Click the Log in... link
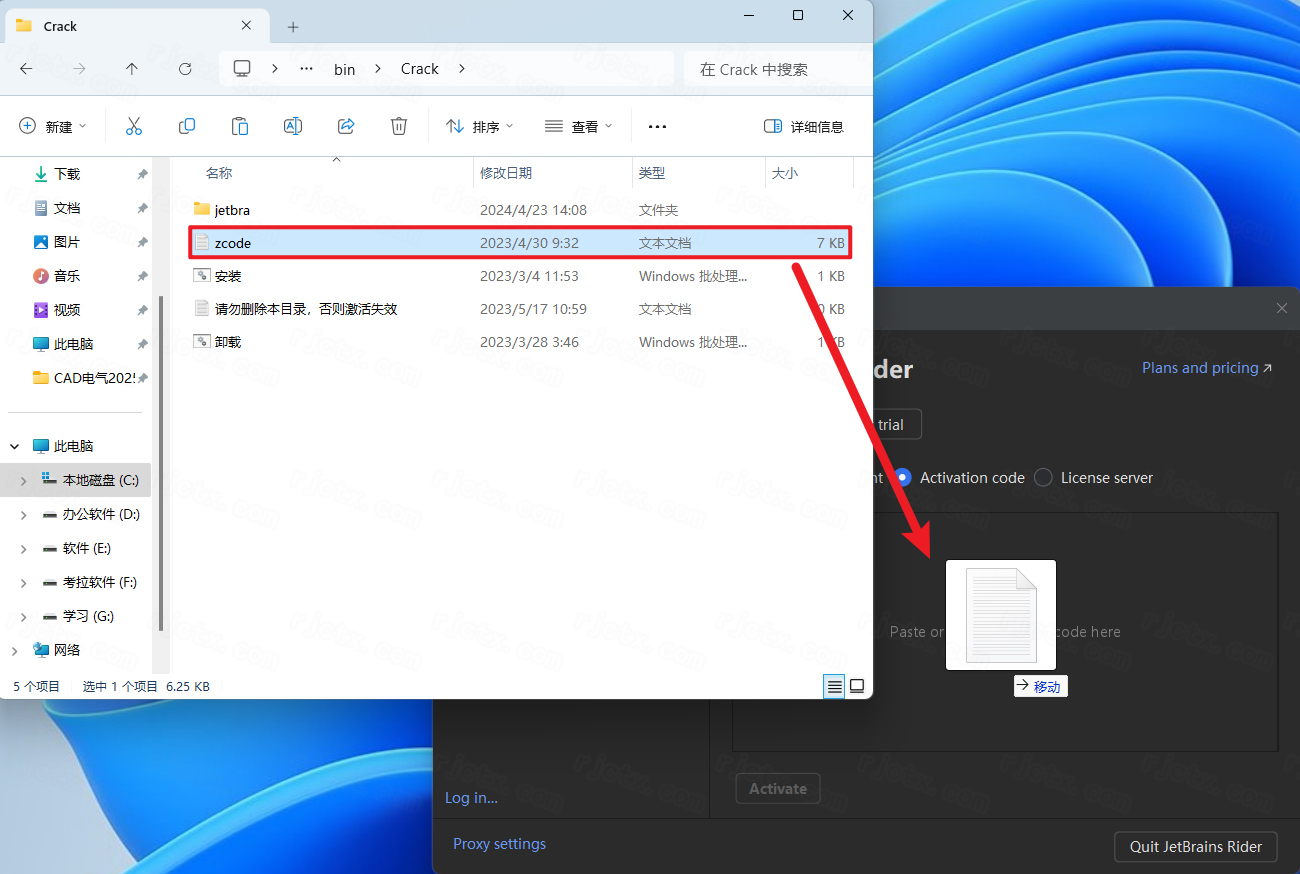The image size is (1300, 874). coord(471,797)
